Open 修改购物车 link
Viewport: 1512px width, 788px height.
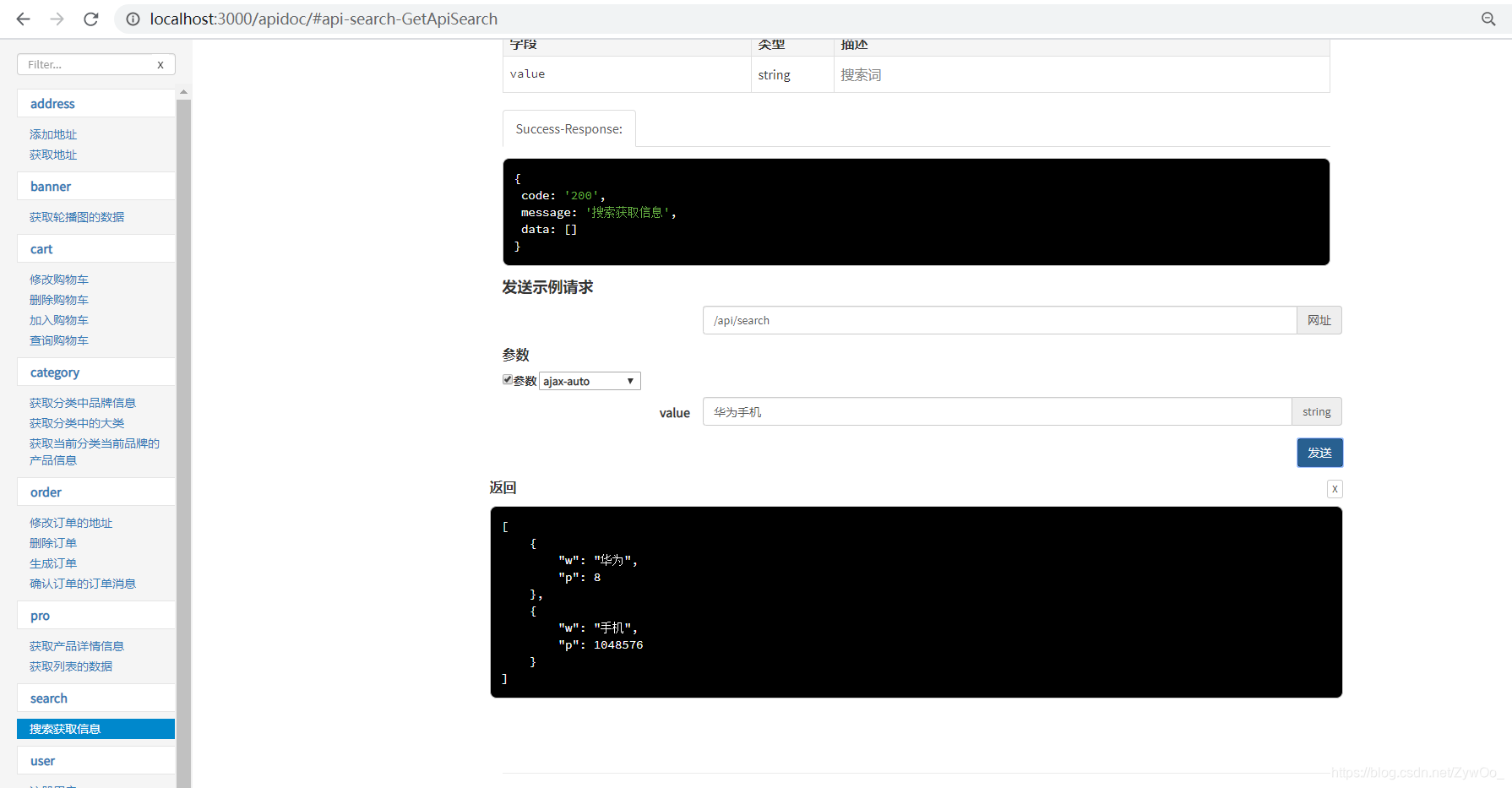59,280
